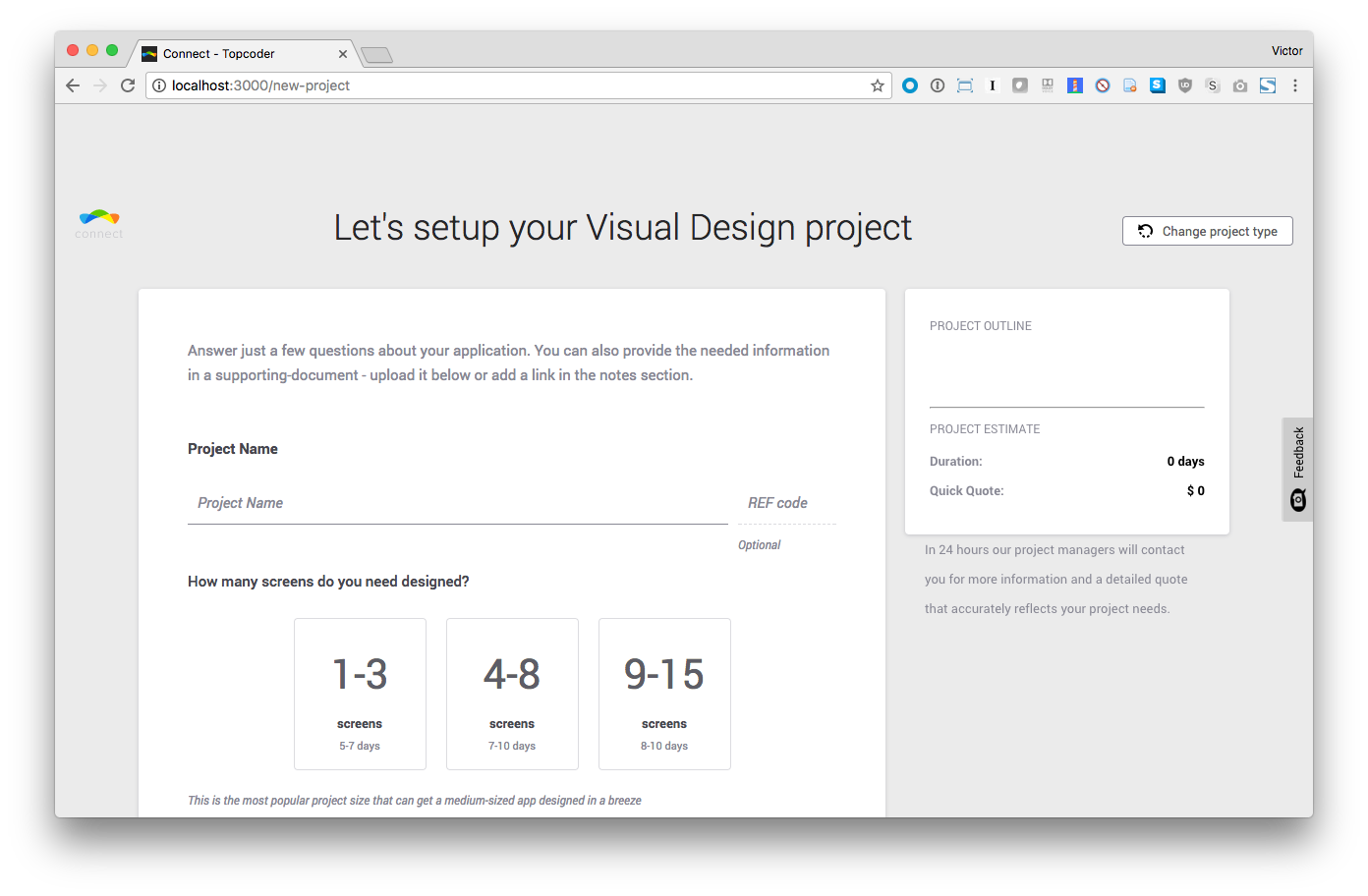
Task: Click the page title 'Let's setup your Visual Design project'
Action: [623, 228]
